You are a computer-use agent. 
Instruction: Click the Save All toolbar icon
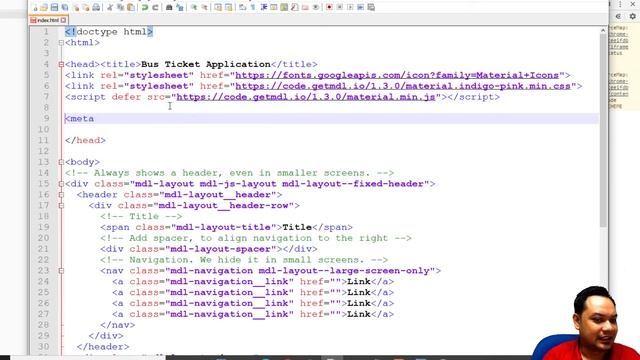(x=64, y=7)
